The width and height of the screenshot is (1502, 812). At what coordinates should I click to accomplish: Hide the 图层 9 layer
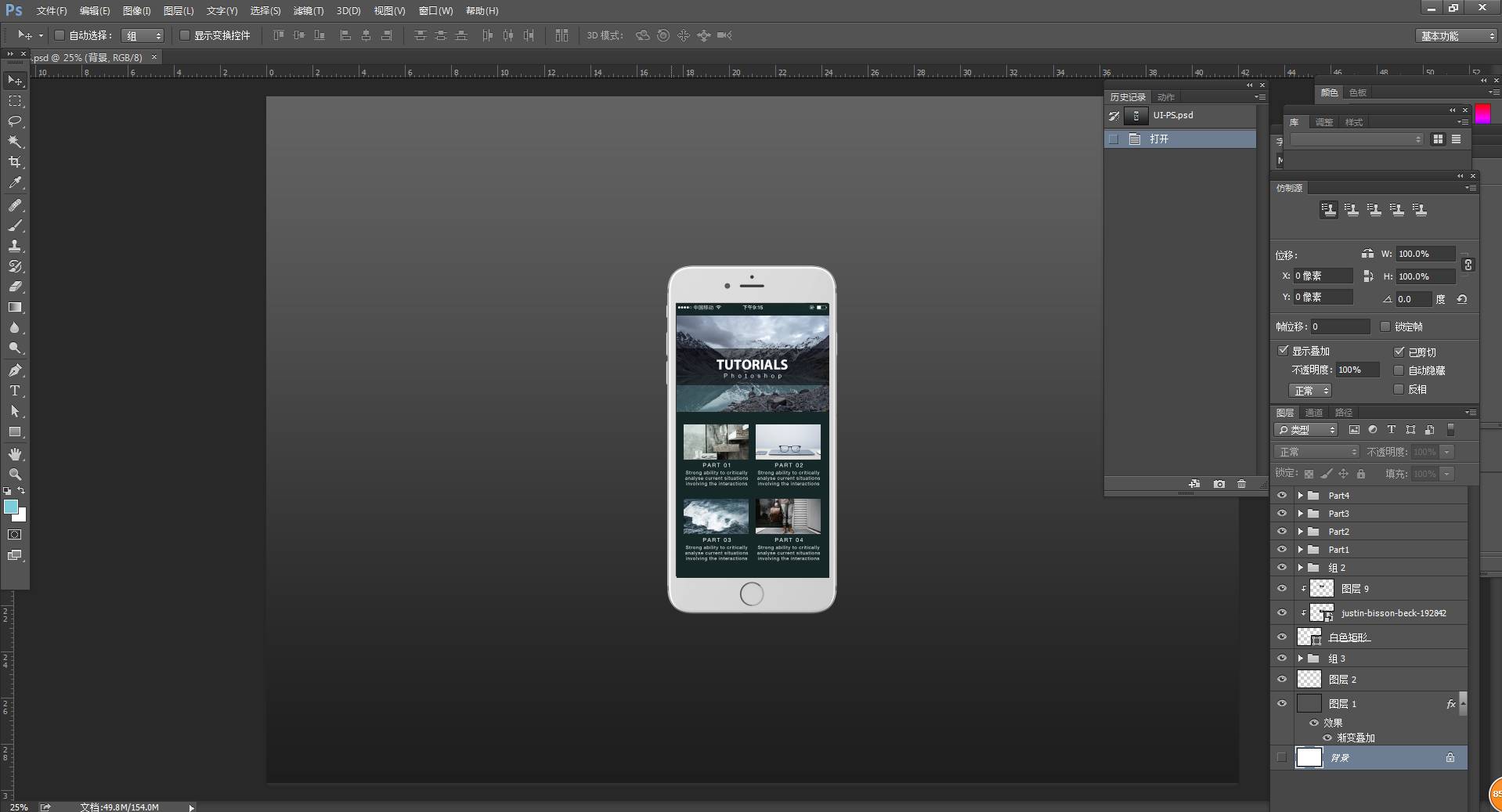pyautogui.click(x=1282, y=588)
